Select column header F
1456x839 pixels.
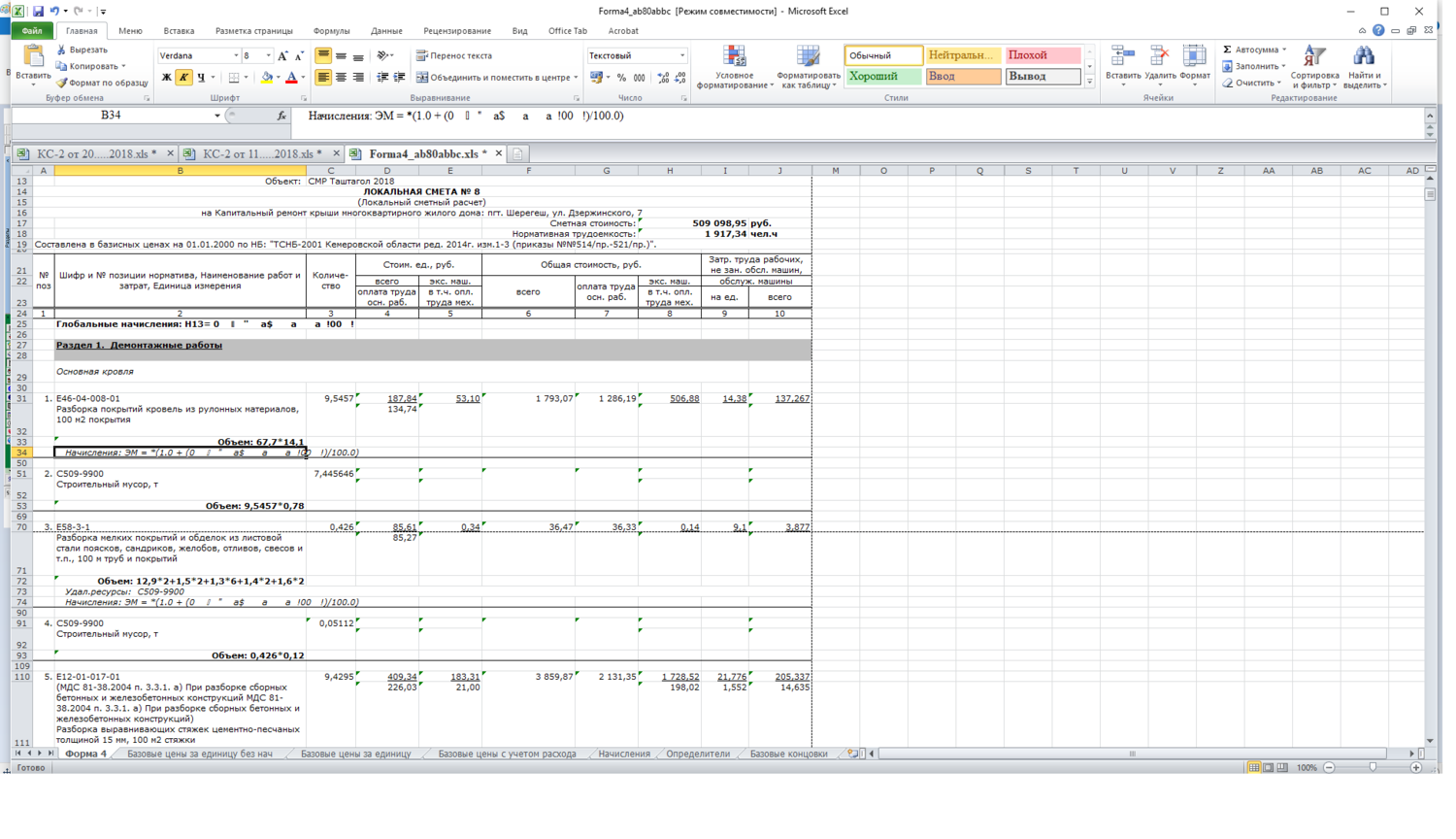click(528, 171)
